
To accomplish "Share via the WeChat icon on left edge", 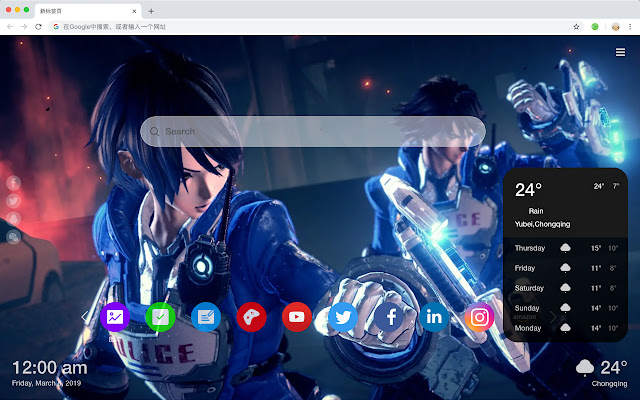I will coord(13,237).
